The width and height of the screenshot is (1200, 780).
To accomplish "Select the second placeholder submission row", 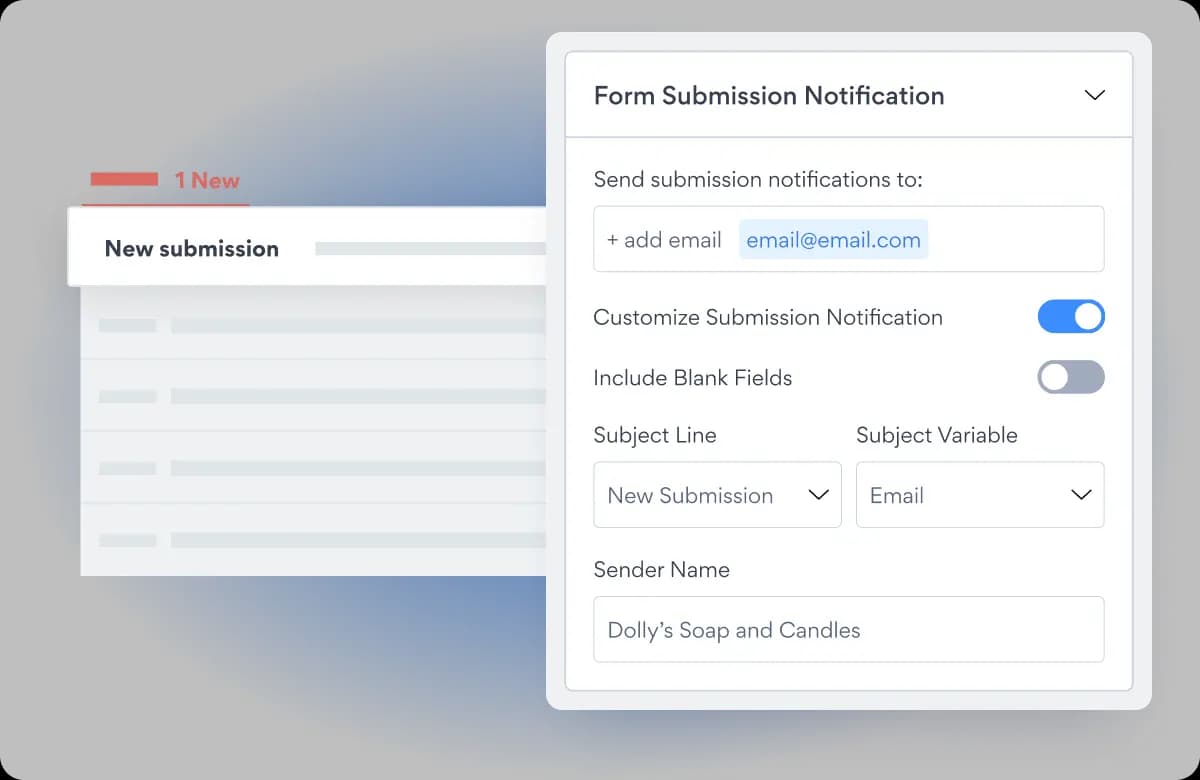I will point(314,396).
